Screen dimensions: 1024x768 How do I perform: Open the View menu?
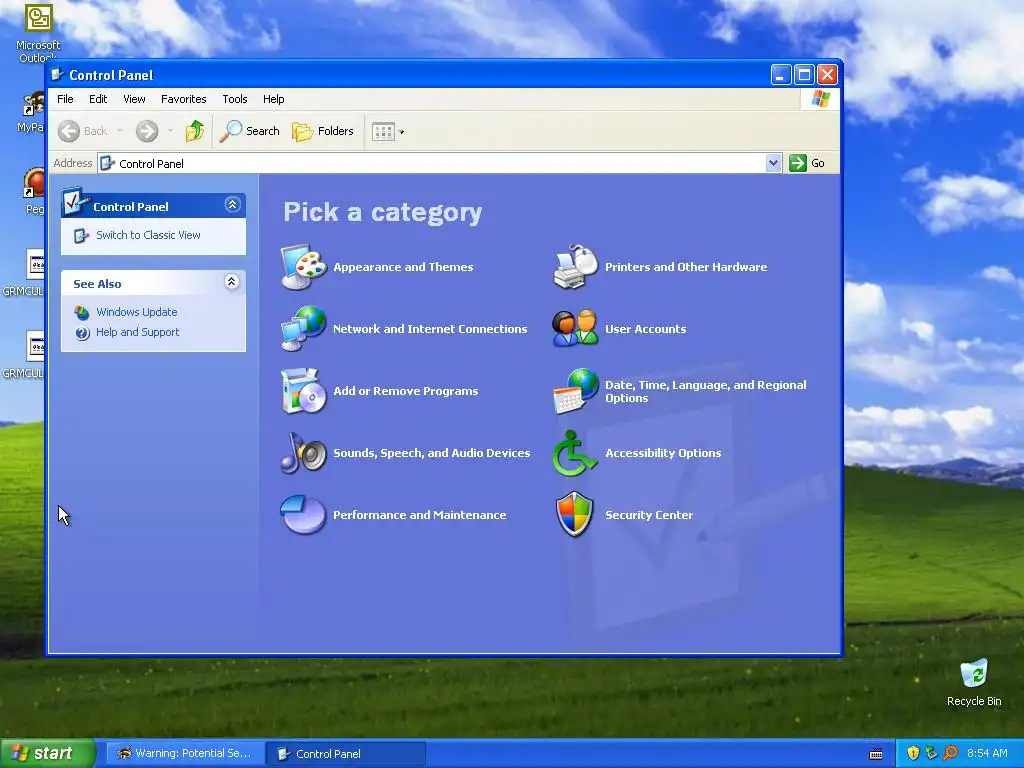pyautogui.click(x=135, y=99)
